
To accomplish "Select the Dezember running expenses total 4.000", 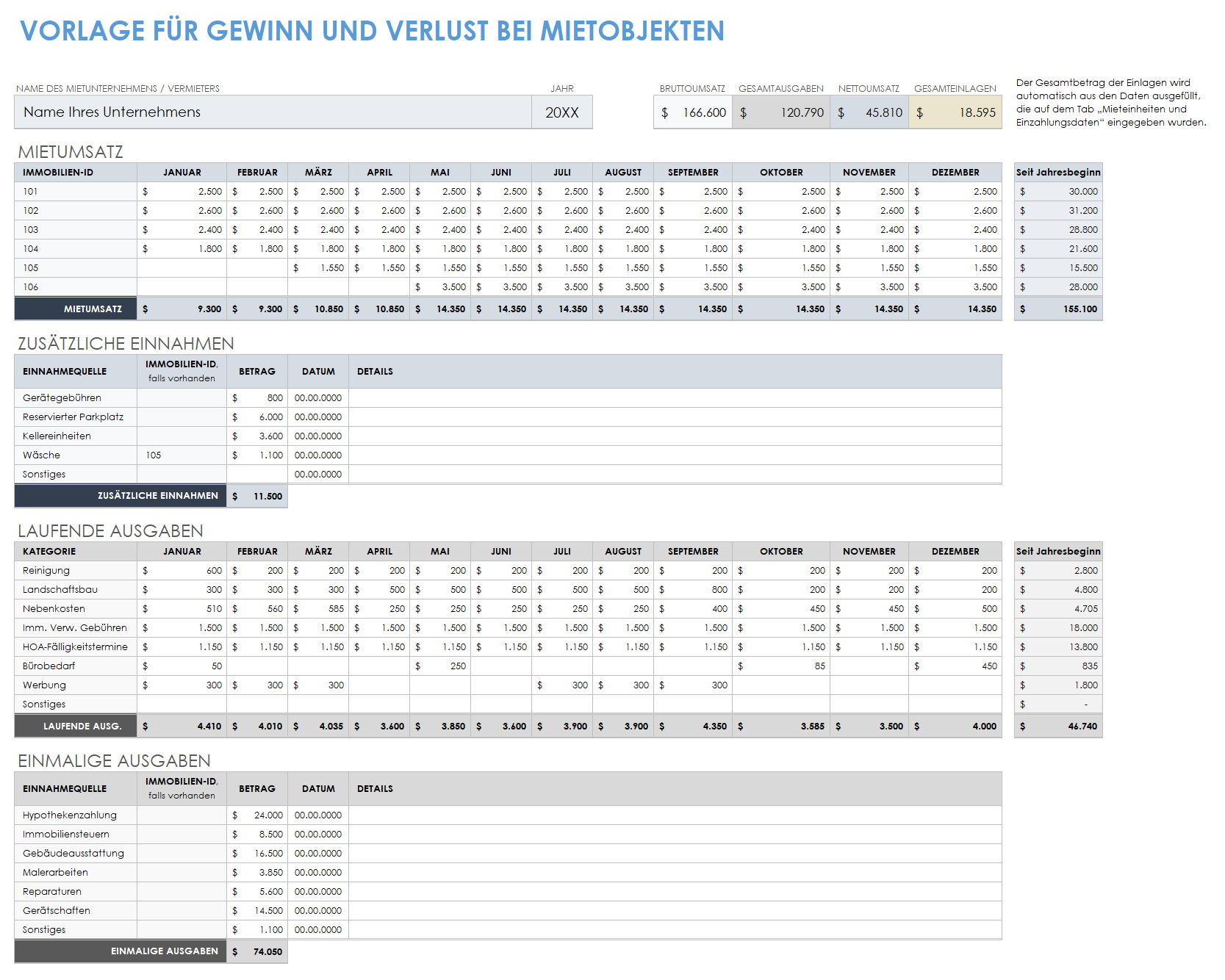I will point(955,727).
